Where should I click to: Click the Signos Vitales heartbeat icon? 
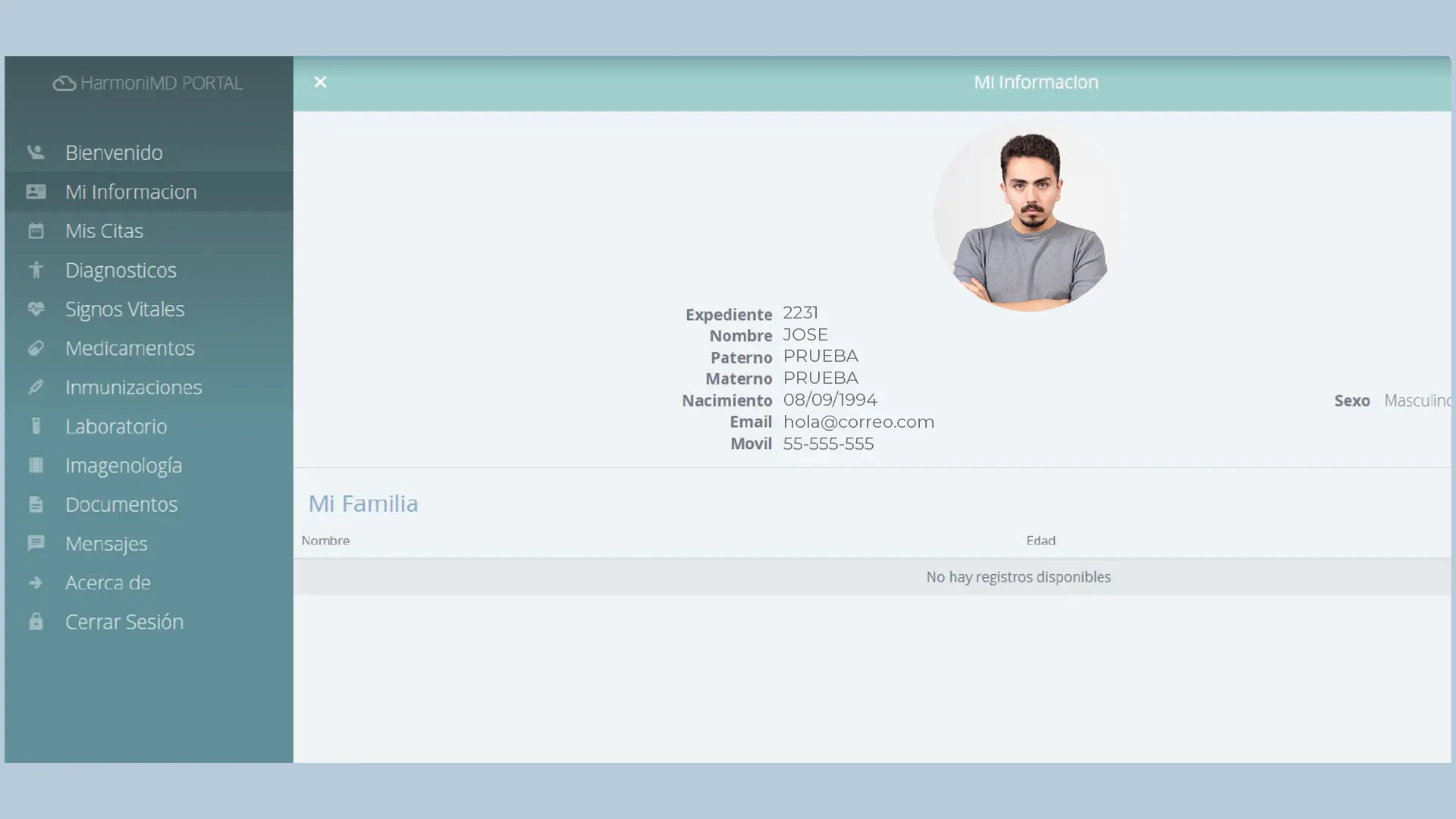point(36,309)
